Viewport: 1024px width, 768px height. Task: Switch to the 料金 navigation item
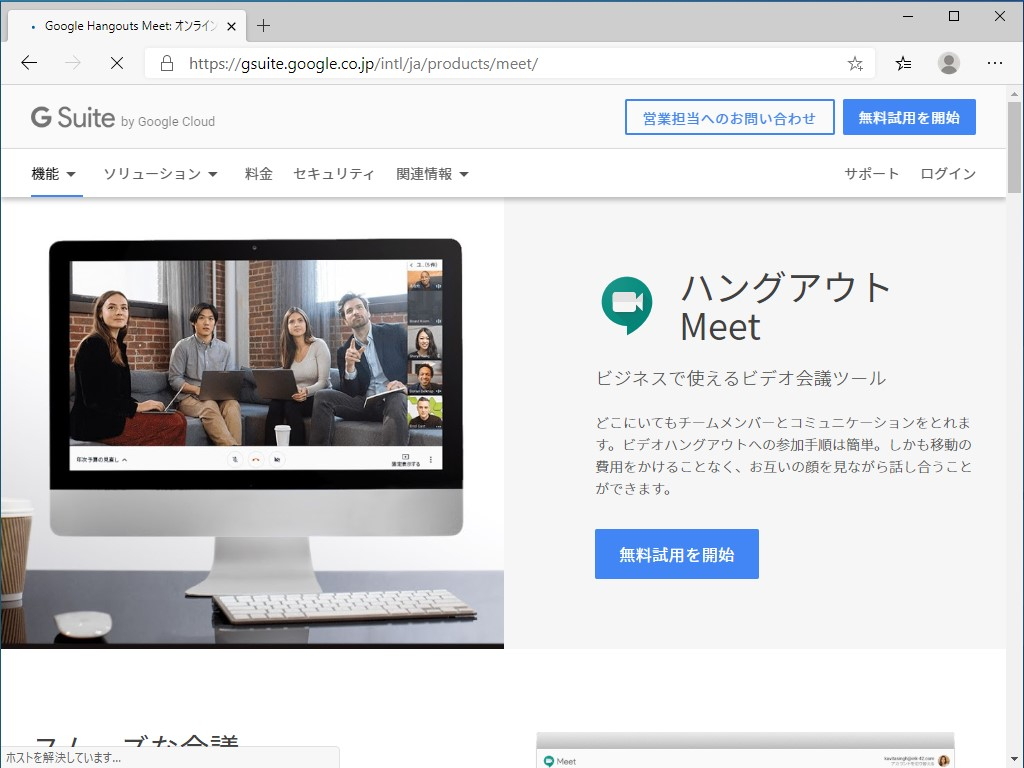click(x=258, y=173)
